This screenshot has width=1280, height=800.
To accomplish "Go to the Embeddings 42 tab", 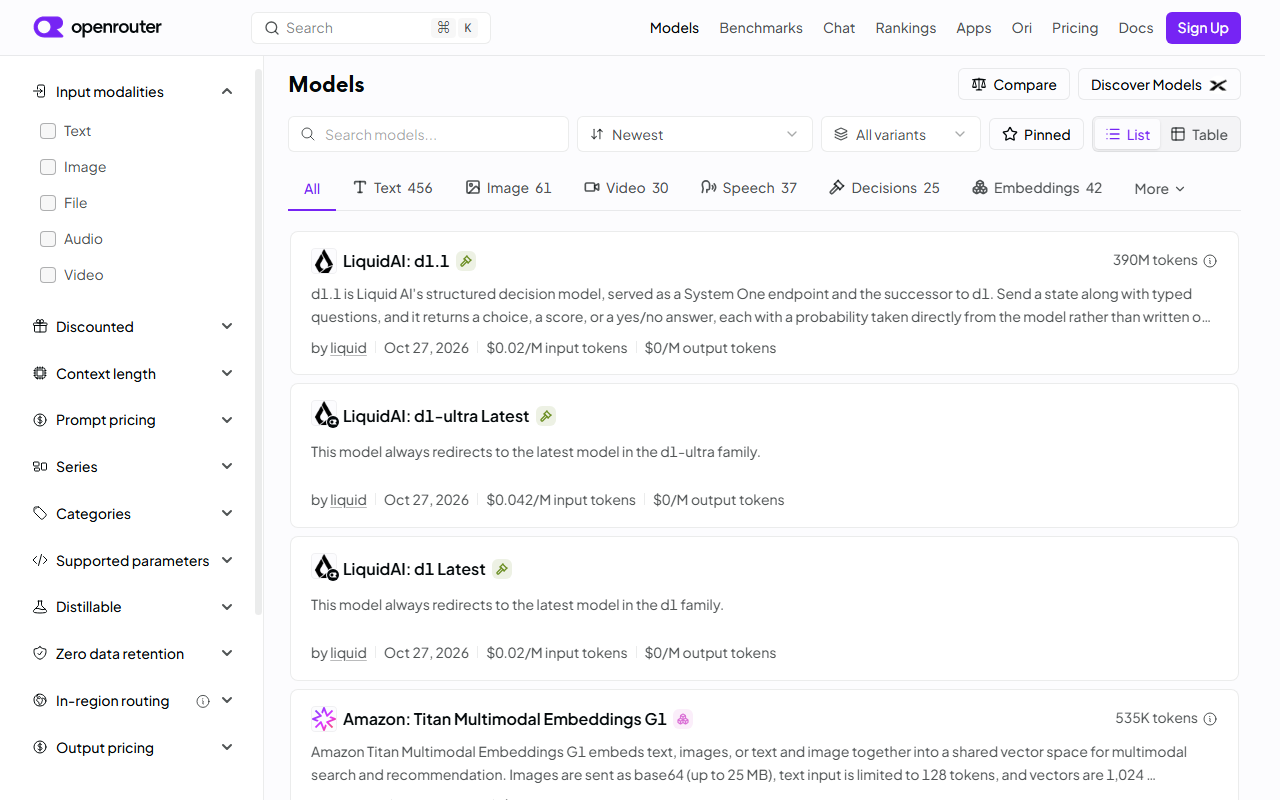I will coord(1037,188).
